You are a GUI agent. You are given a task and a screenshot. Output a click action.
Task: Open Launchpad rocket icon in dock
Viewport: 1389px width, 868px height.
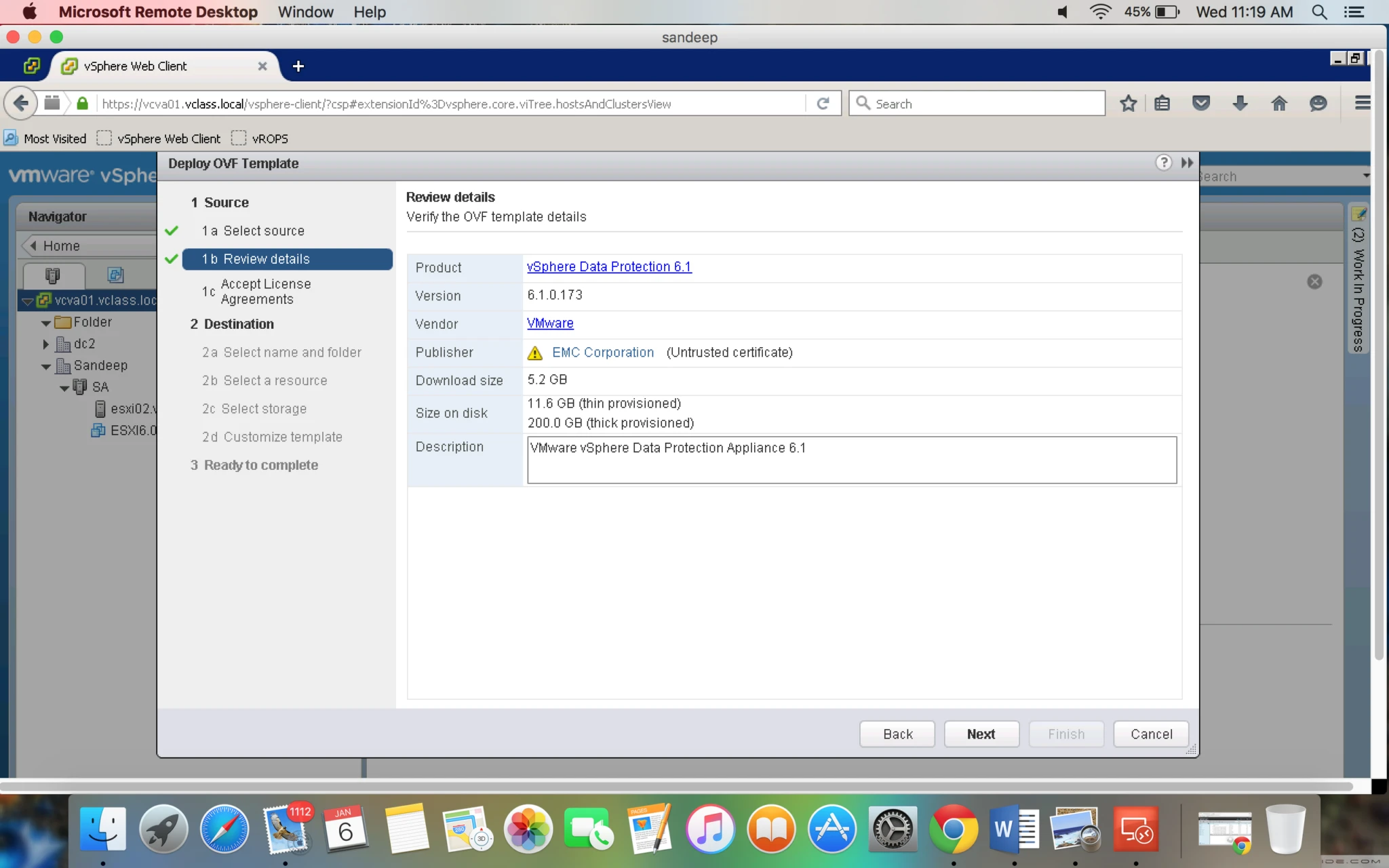(163, 829)
